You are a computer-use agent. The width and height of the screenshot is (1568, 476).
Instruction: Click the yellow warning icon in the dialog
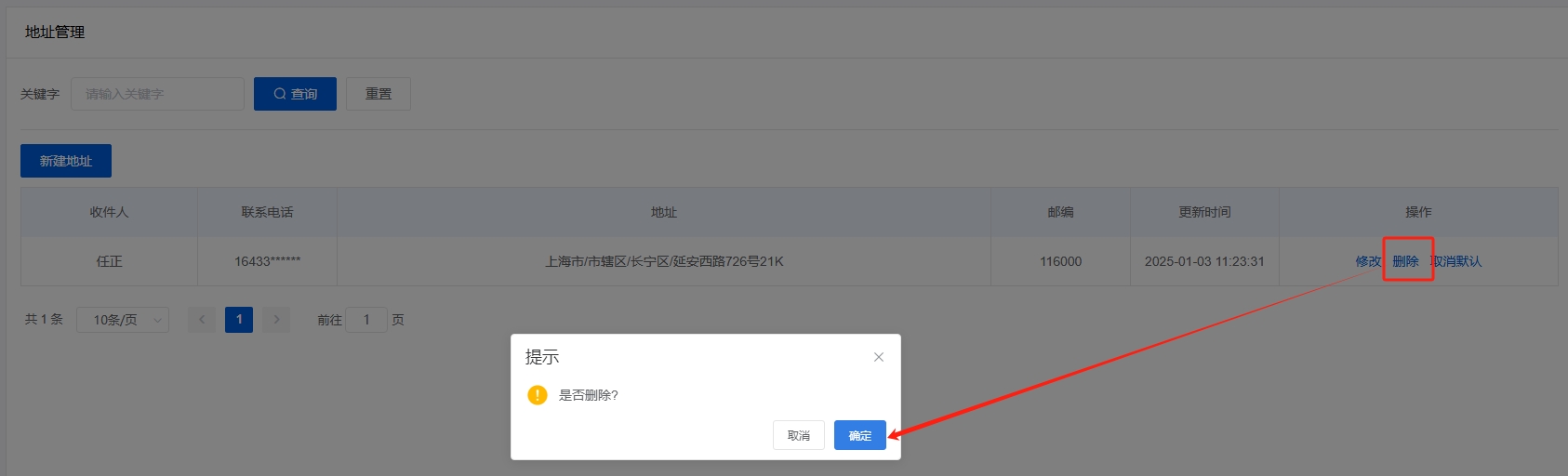point(538,395)
